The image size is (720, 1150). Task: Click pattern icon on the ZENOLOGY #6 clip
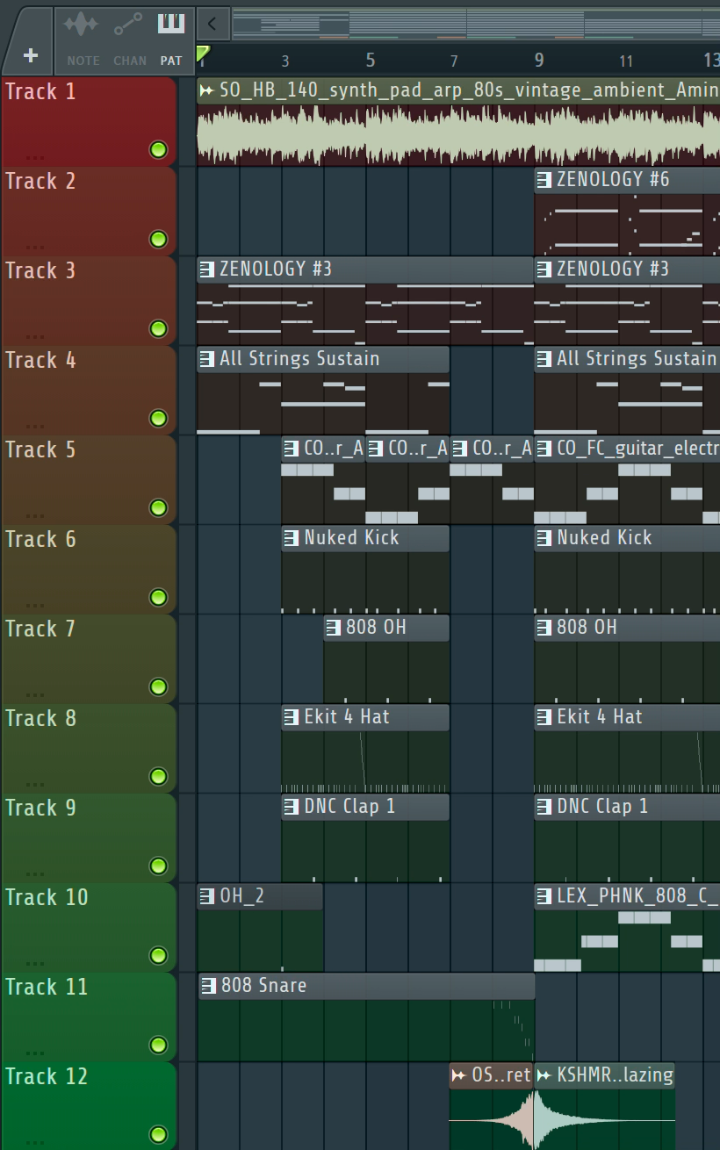point(544,180)
